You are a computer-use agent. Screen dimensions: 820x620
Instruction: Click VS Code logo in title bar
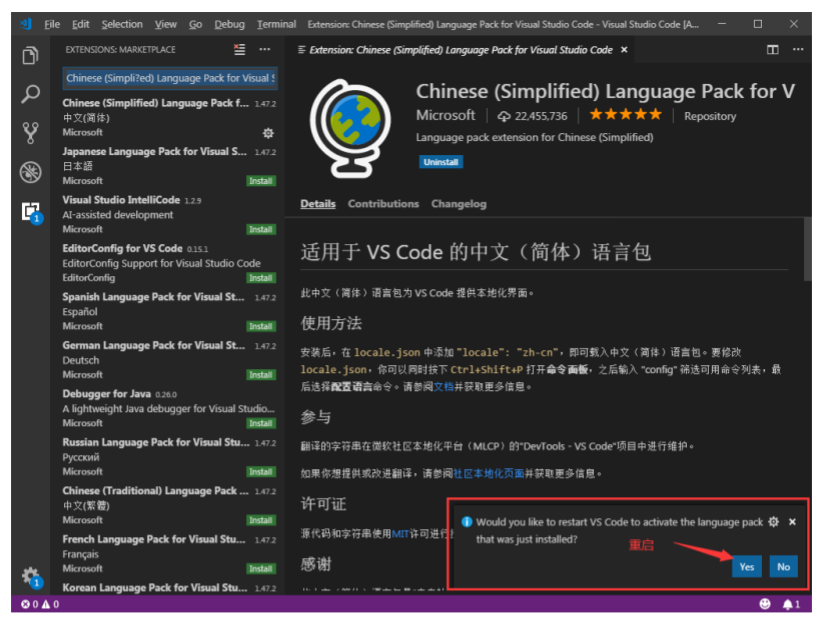26,24
